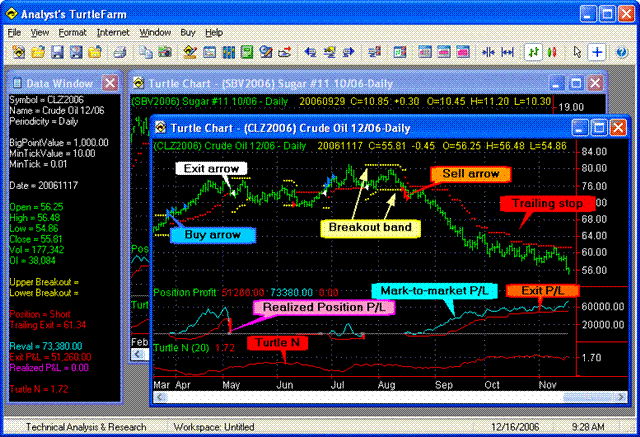
Task: Click the window icon filled with pink
Action: [x=463, y=52]
